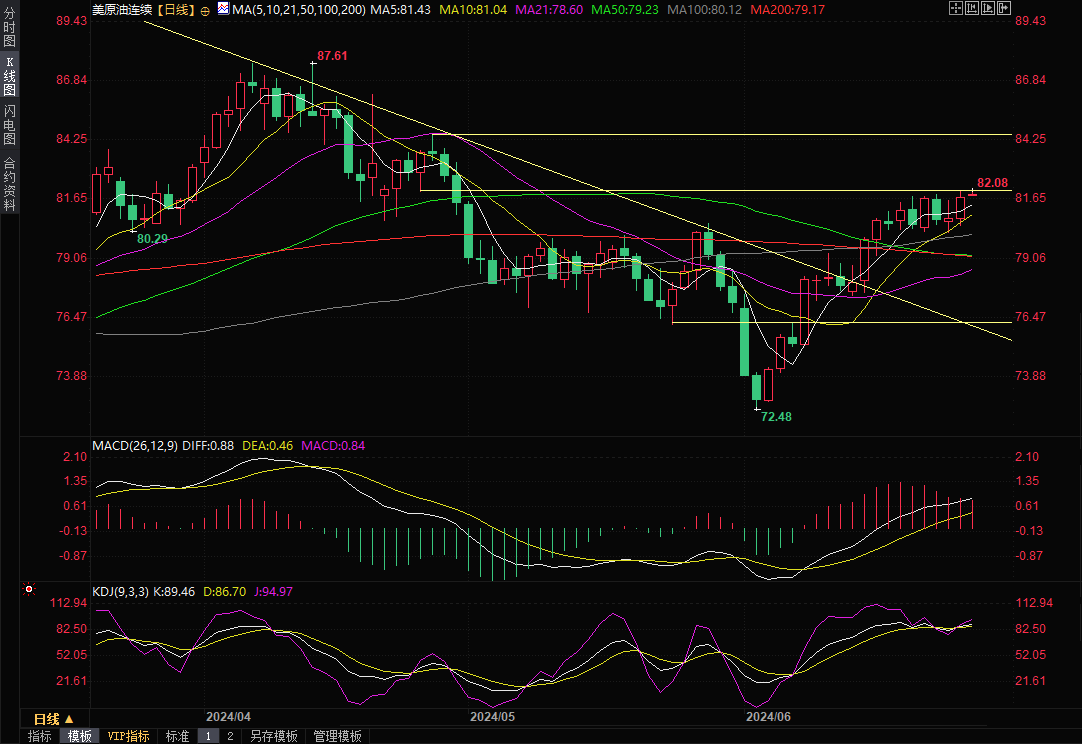Viewport: 1082px width, 744px height.
Task: Select the 模板 tab at bottom
Action: pos(80,736)
